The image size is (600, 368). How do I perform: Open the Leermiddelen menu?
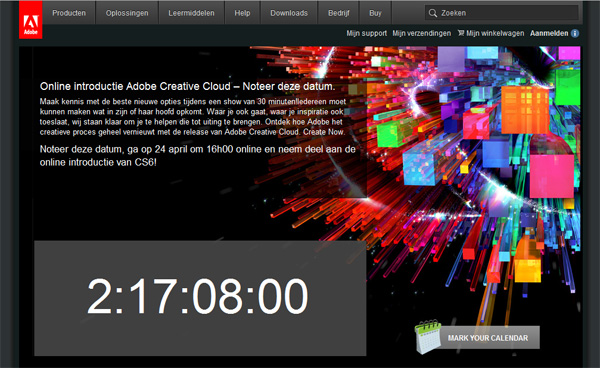pos(191,13)
